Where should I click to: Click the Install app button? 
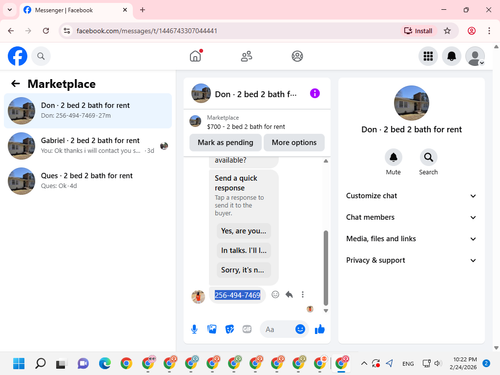coord(418,31)
